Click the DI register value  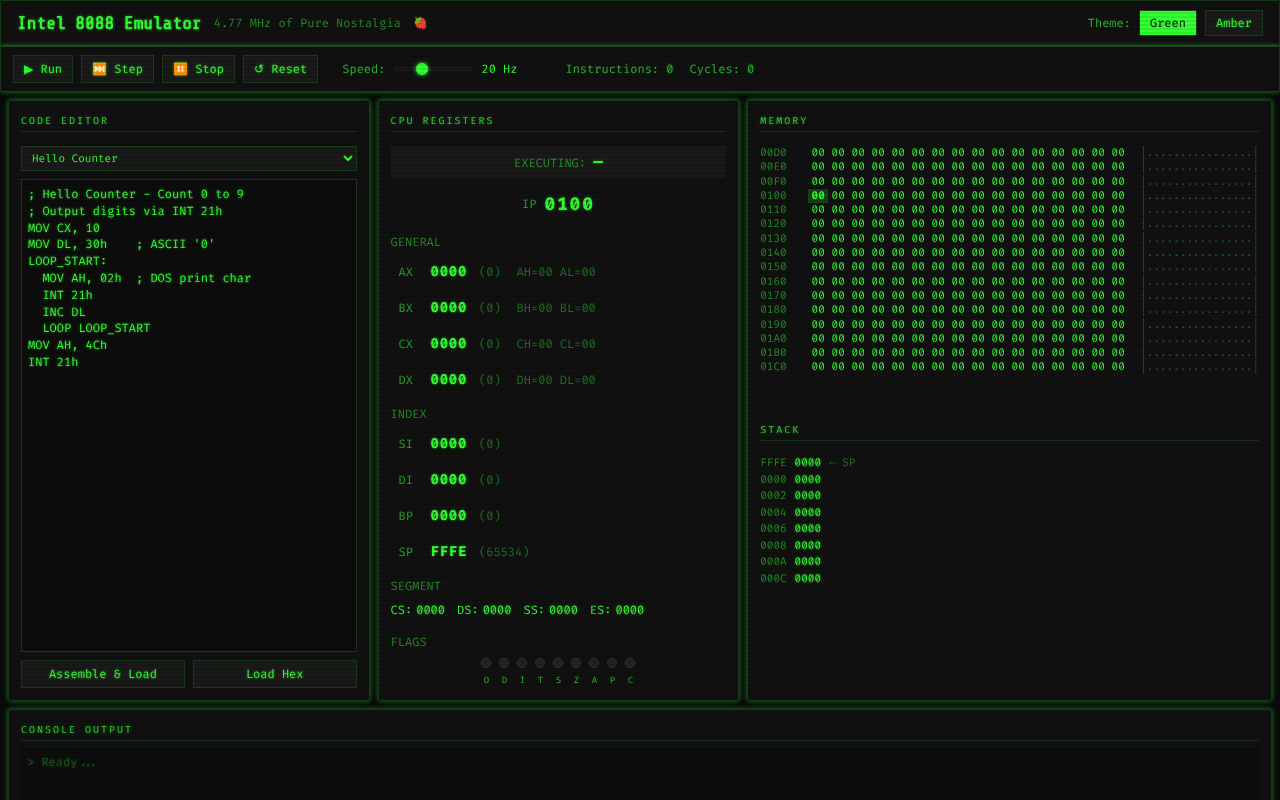point(448,480)
